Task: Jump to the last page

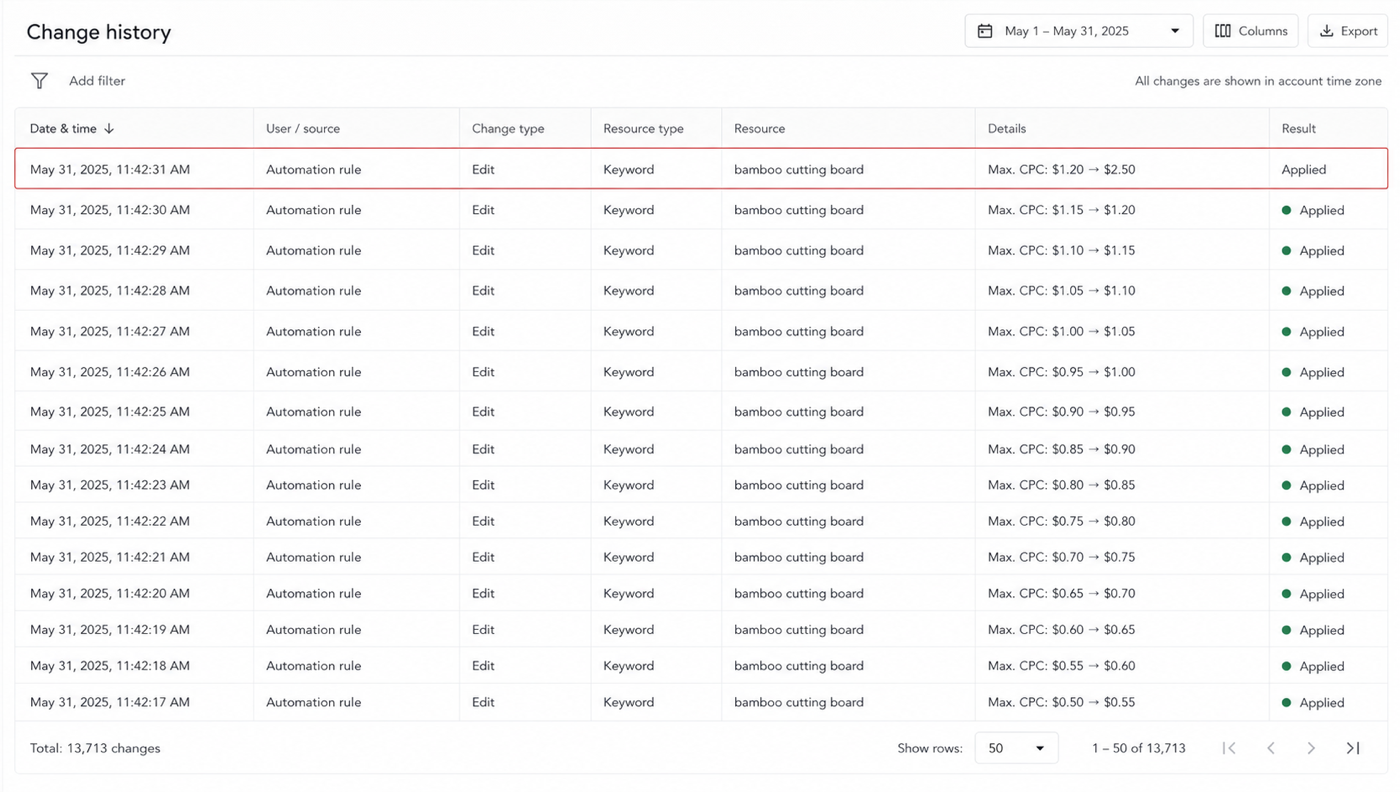Action: (x=1353, y=748)
